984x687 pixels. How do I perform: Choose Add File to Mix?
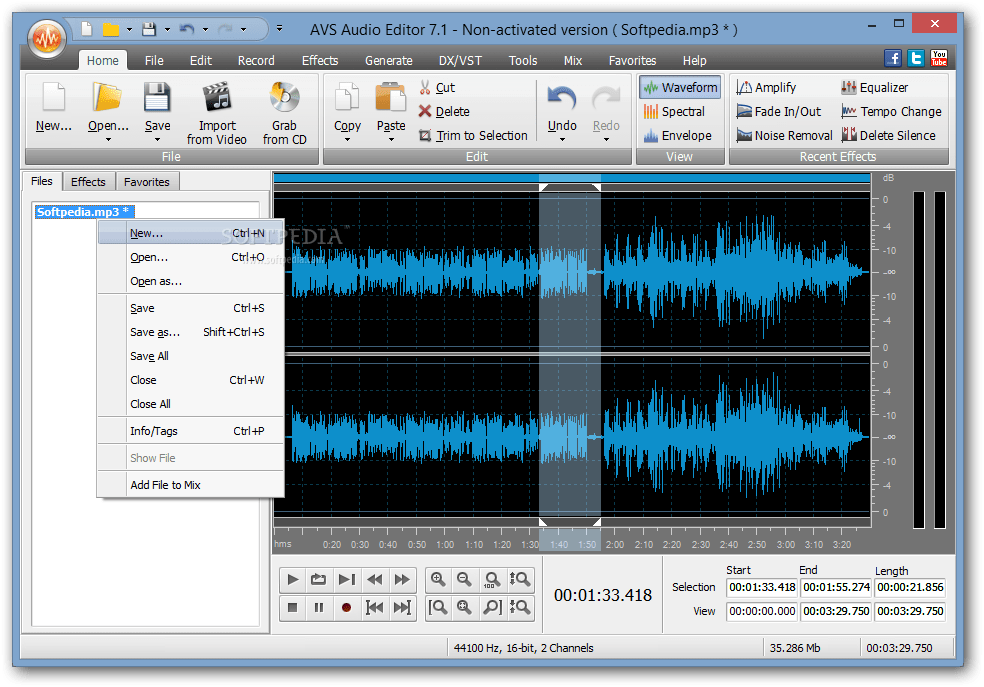[191, 485]
